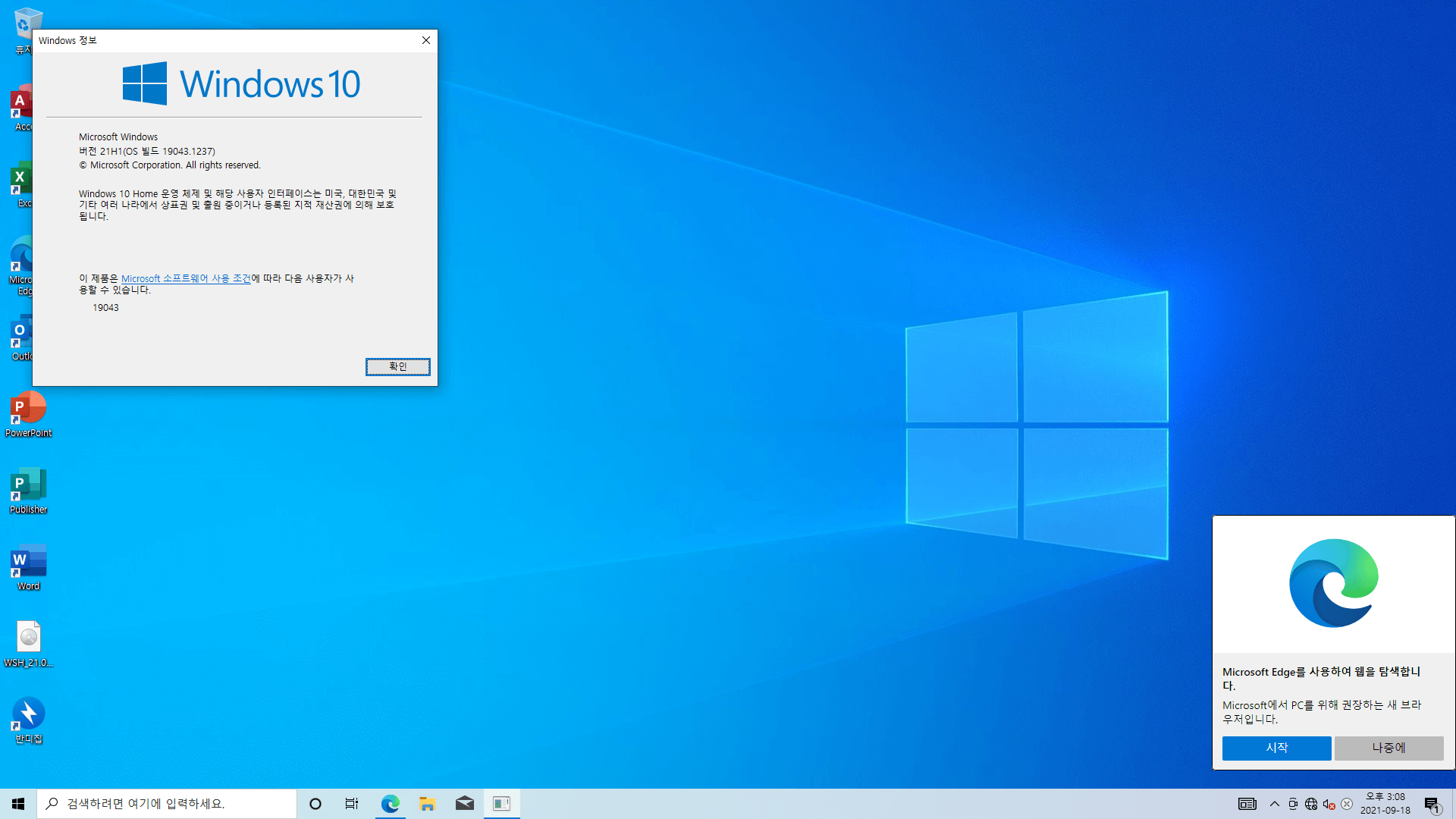
Task: Show hidden system tray icons
Action: click(1274, 804)
